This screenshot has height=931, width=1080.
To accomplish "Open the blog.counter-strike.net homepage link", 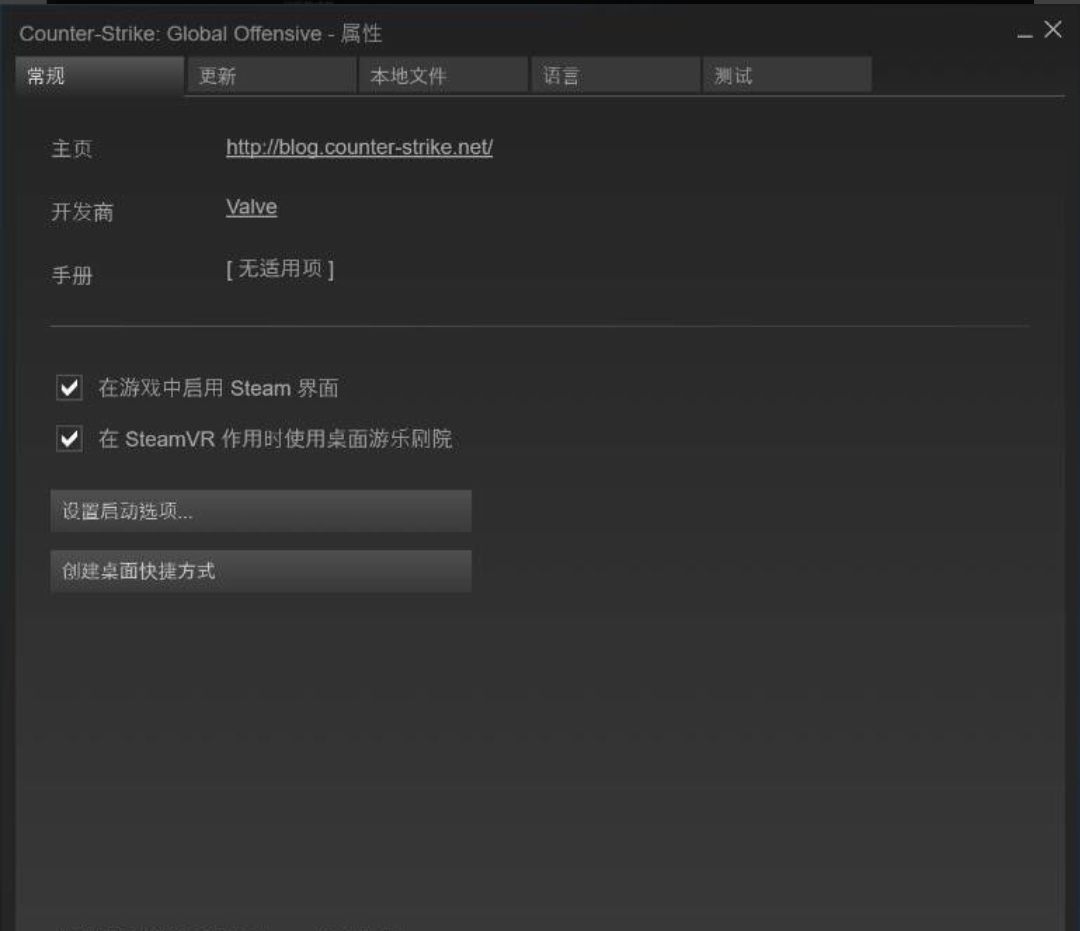I will click(360, 147).
